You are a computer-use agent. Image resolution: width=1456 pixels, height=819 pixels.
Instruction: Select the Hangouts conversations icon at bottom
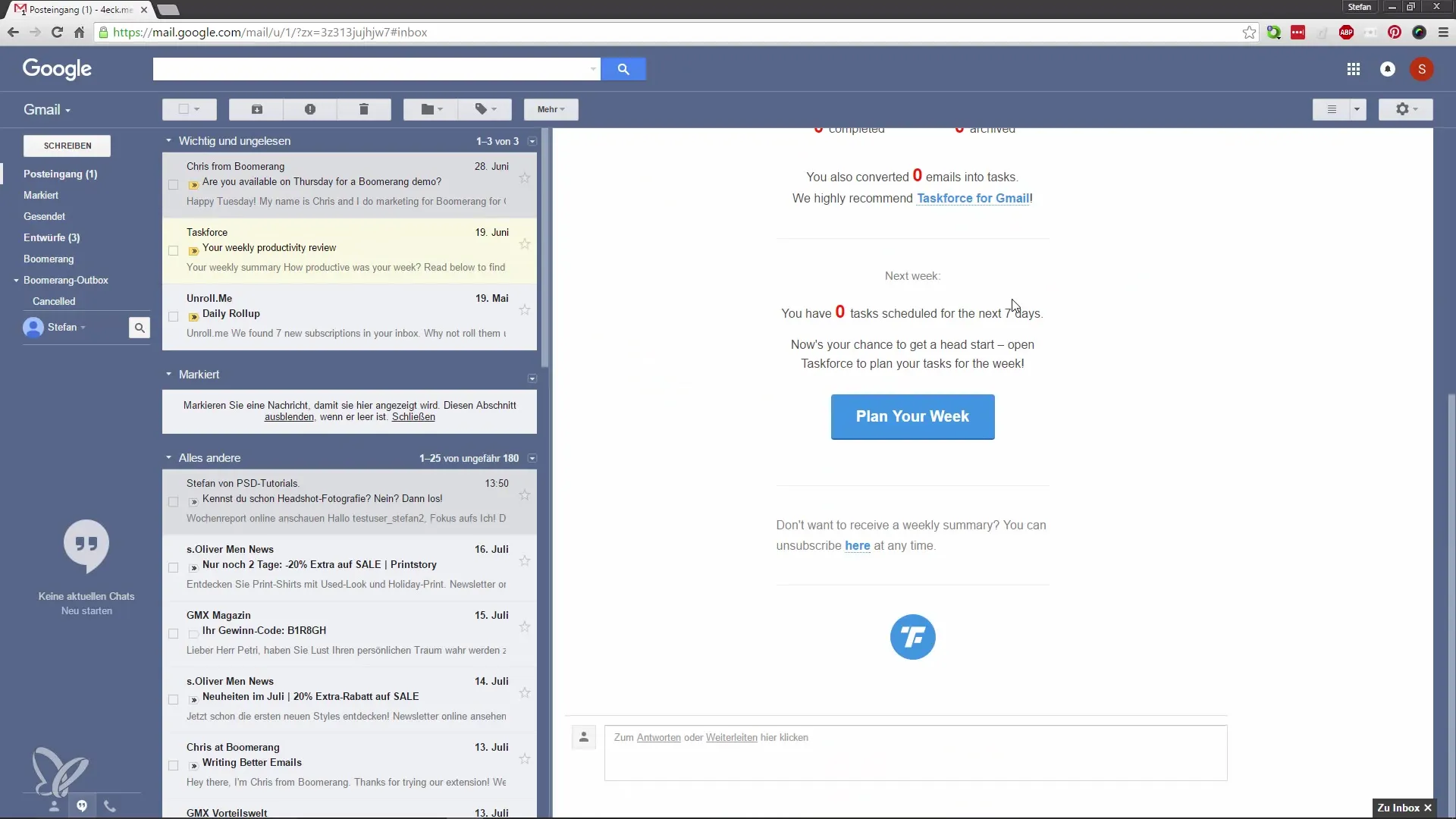(x=82, y=806)
